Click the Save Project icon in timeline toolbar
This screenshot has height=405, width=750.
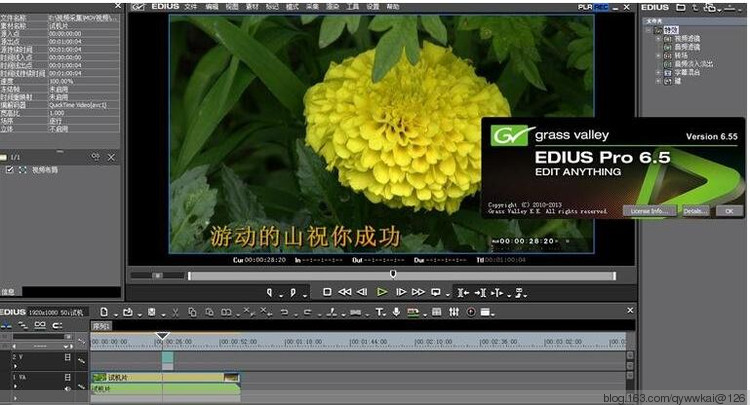click(x=152, y=312)
